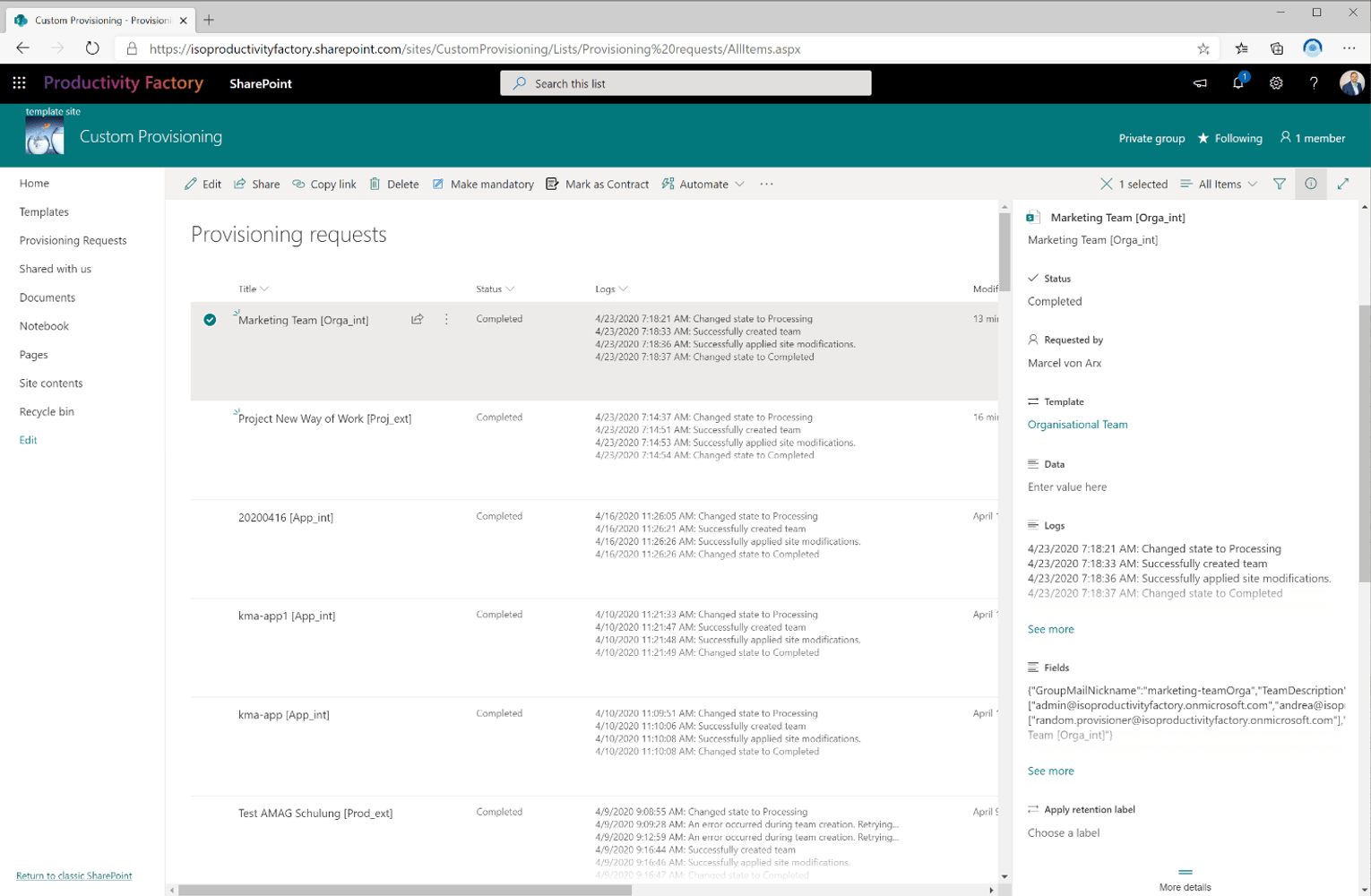Image resolution: width=1371 pixels, height=896 pixels.
Task: Toggle the Following star button
Action: (1229, 138)
